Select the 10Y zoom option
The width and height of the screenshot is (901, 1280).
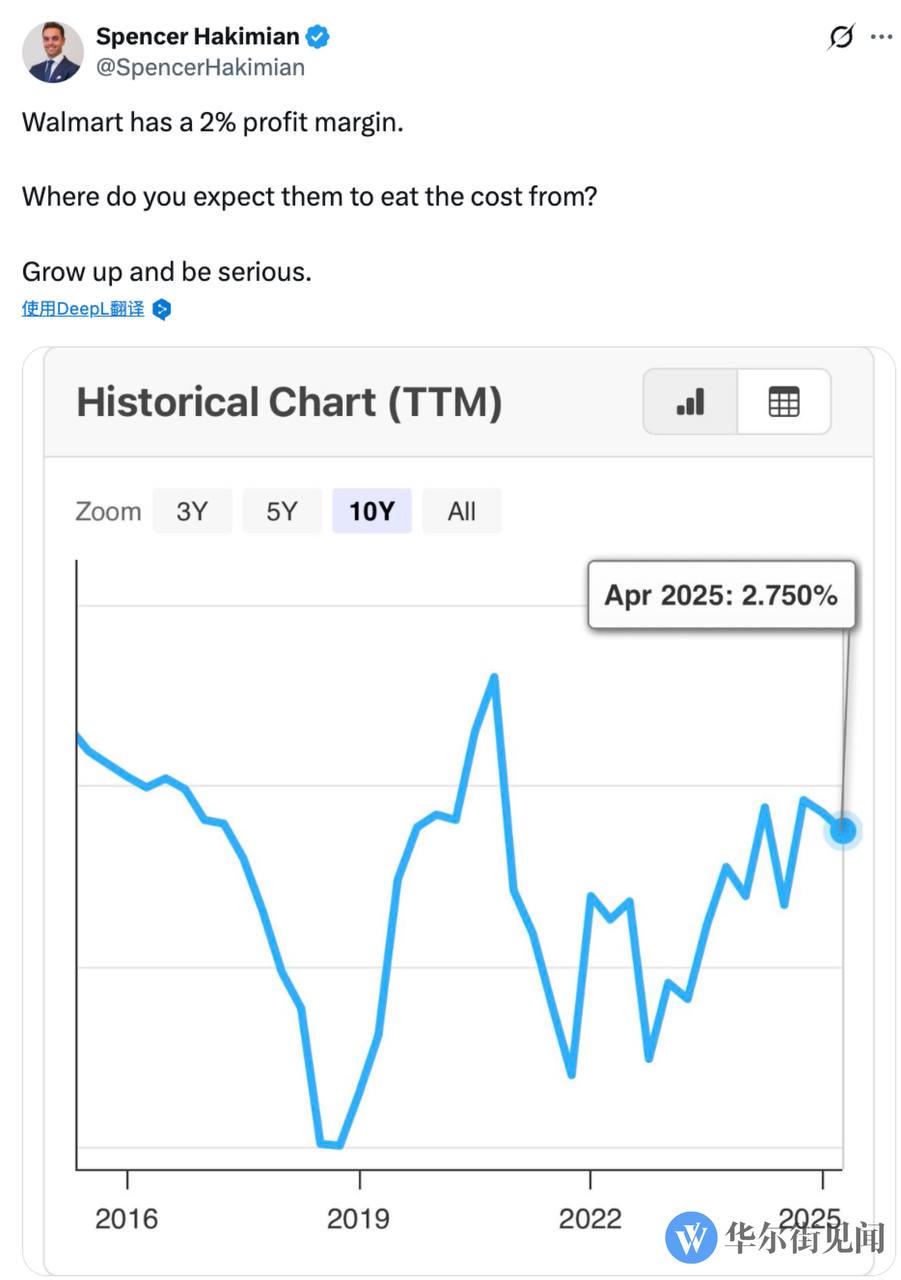tap(371, 511)
